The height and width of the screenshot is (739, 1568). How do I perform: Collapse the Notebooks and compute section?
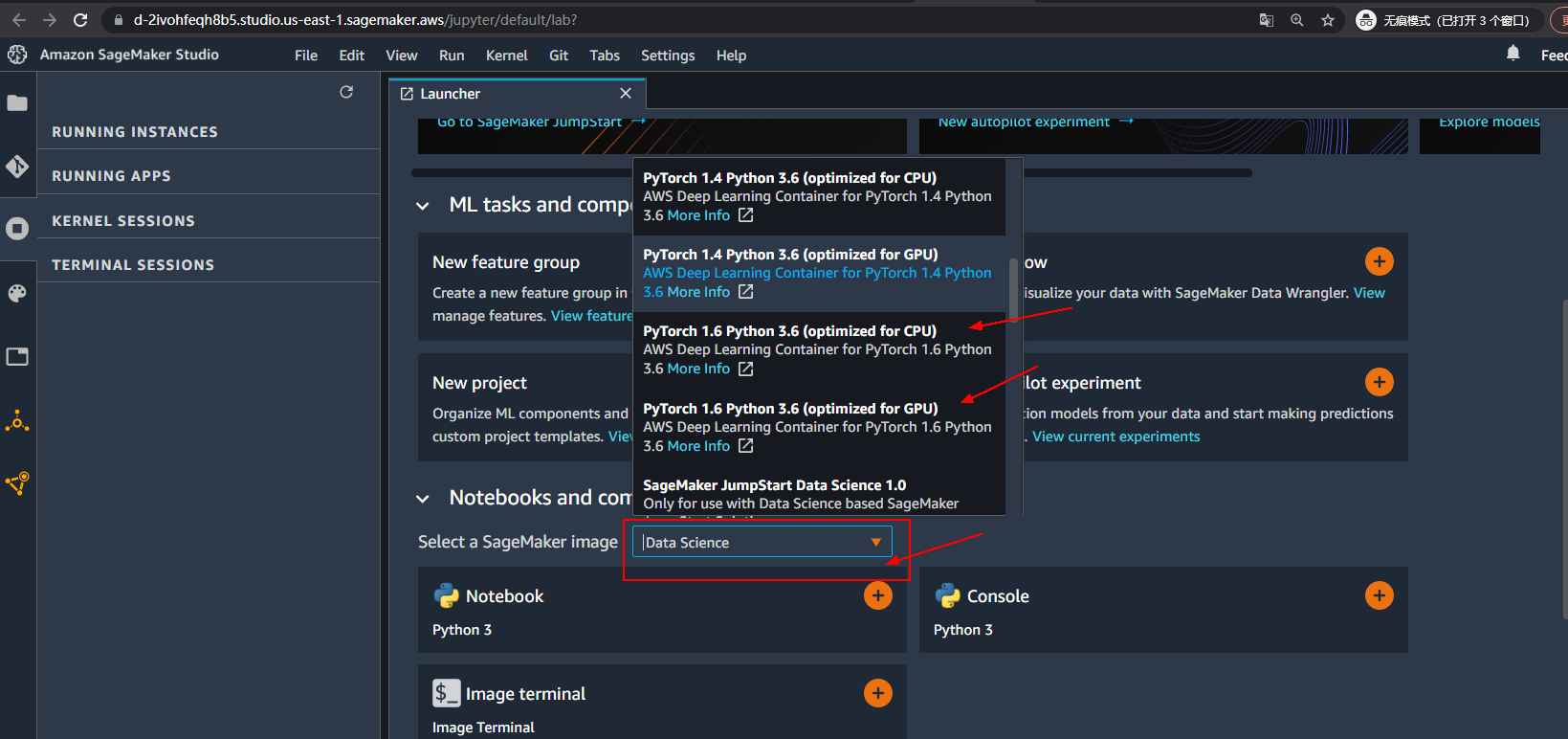pyautogui.click(x=423, y=499)
